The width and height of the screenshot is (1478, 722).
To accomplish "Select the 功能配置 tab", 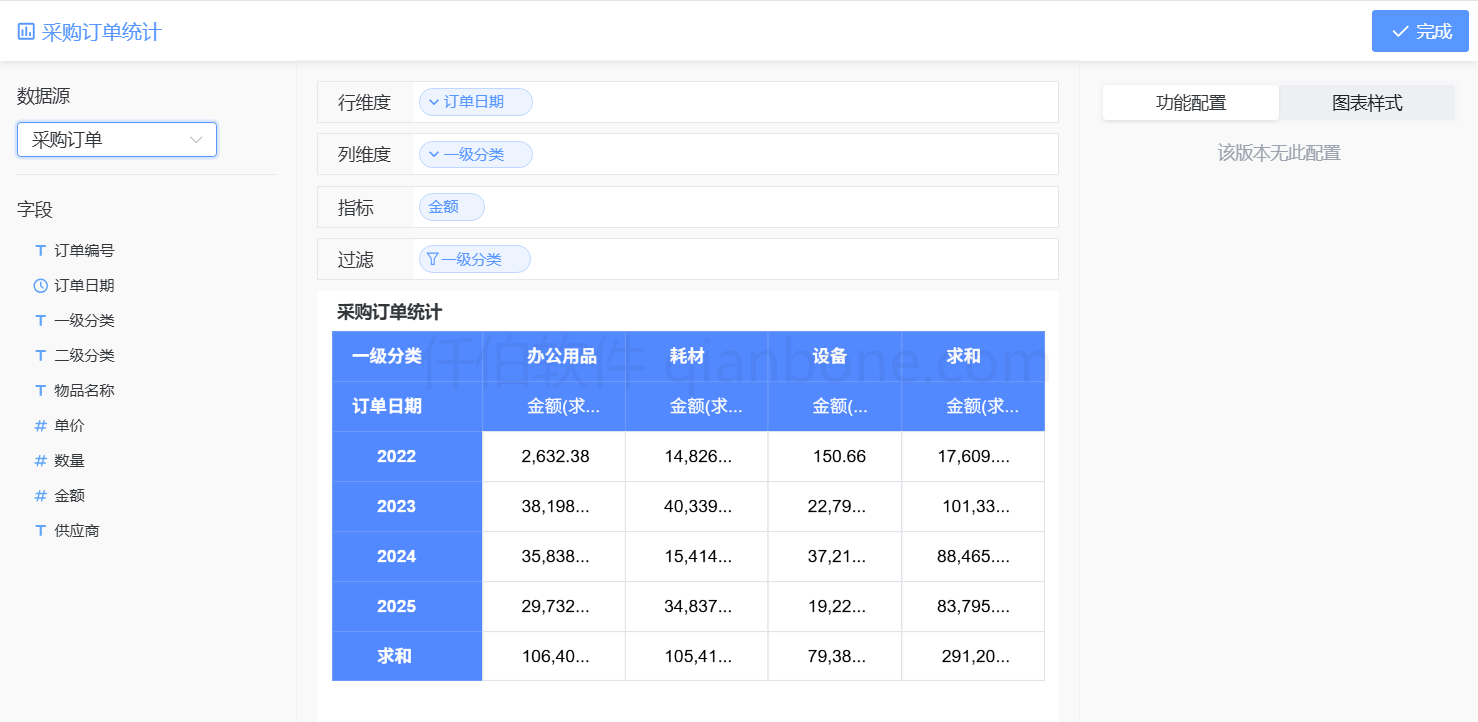I will (x=1190, y=102).
